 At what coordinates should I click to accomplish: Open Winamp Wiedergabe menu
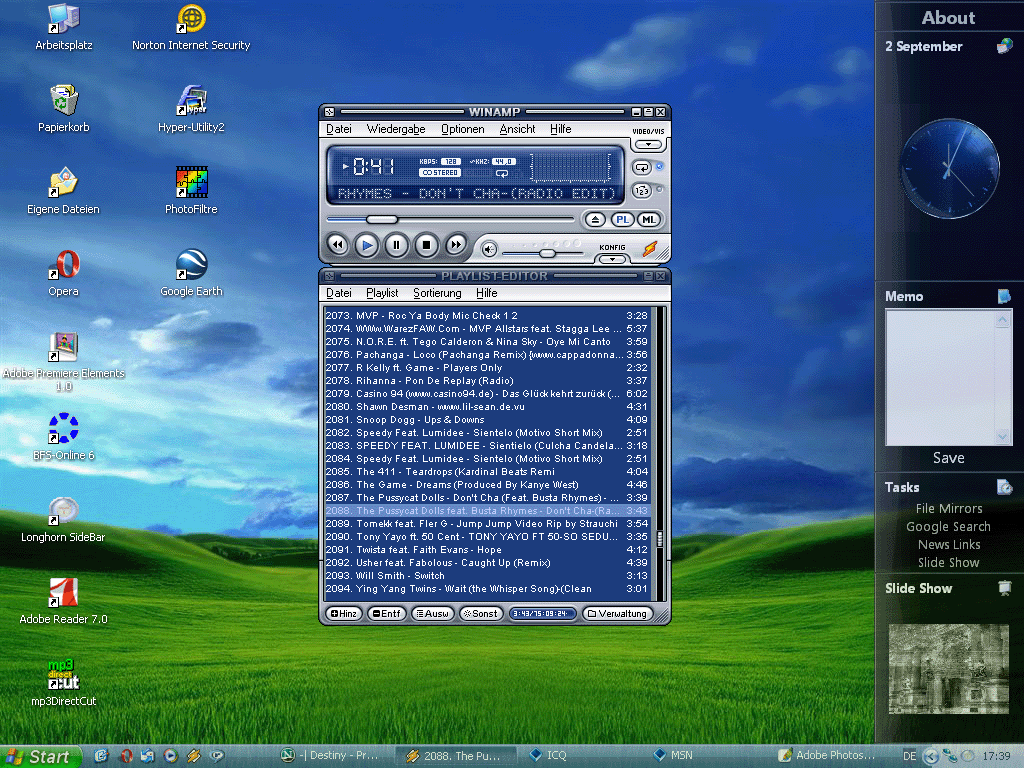pyautogui.click(x=396, y=129)
